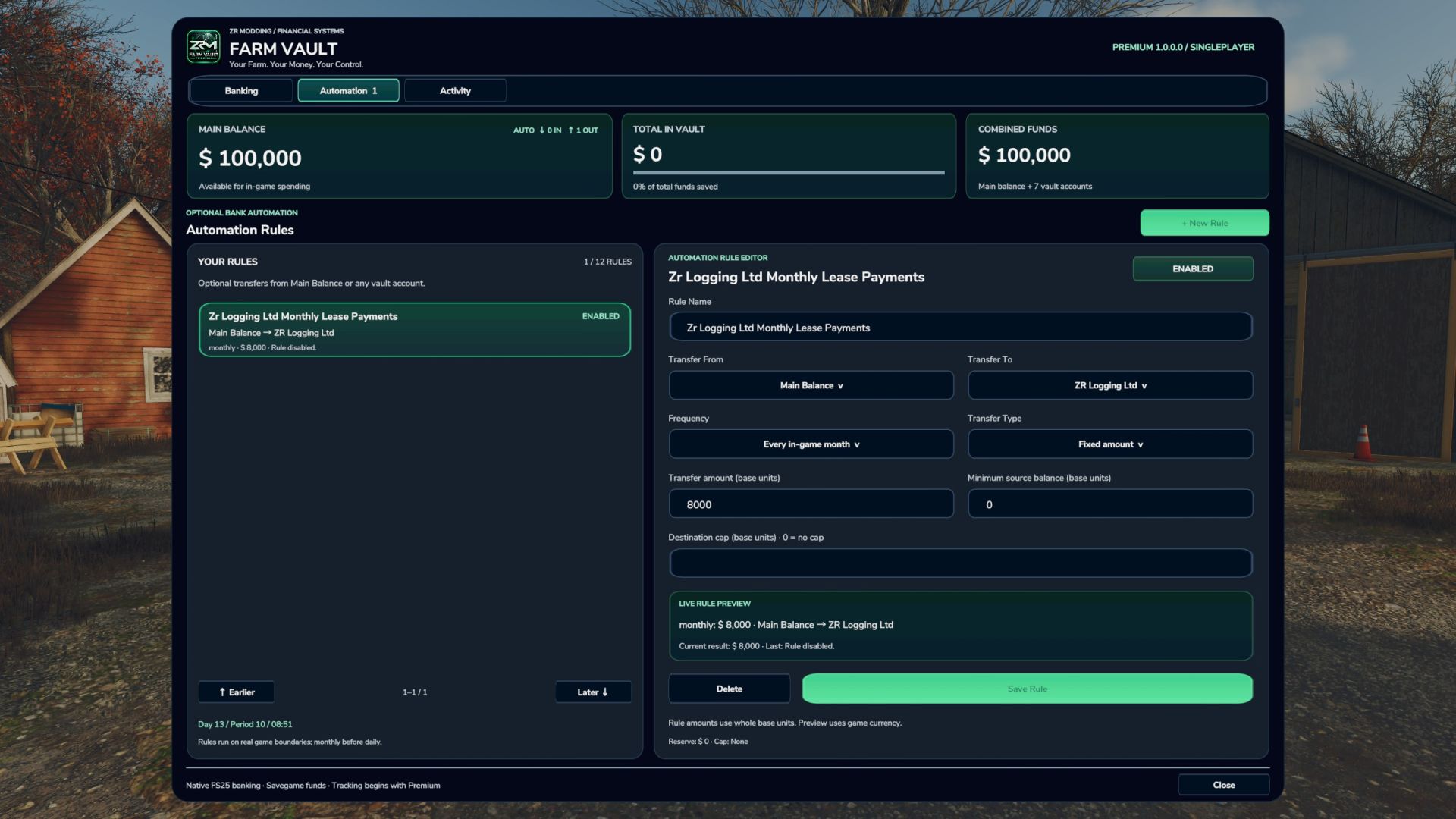Click the Current result: $ 8,000 line
1456x819 pixels.
[756, 646]
